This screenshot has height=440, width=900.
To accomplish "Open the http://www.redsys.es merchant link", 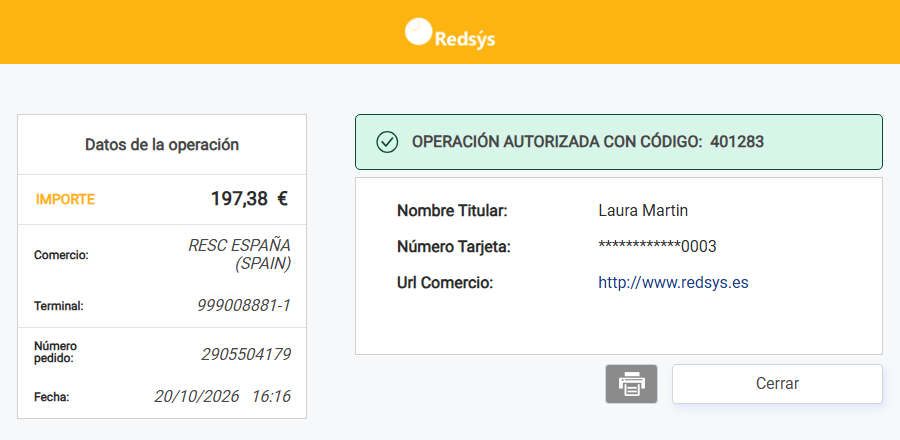I will click(x=673, y=282).
